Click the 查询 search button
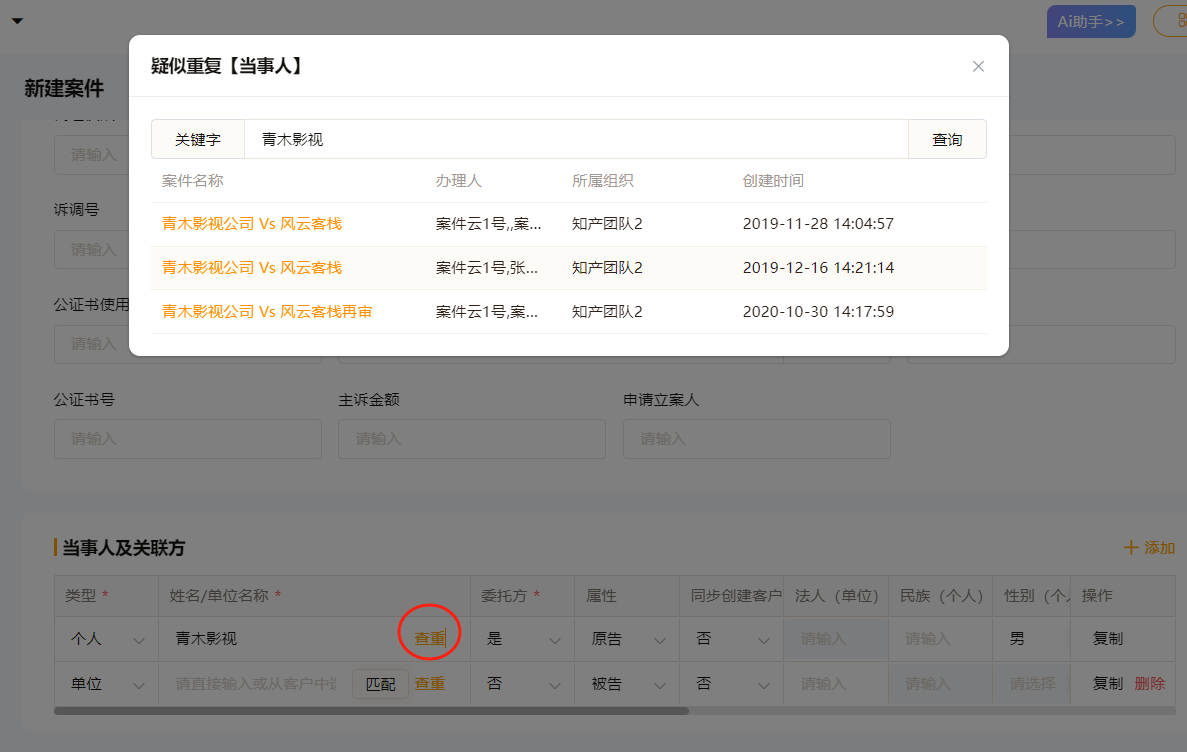Viewport: 1187px width, 752px height. pos(946,140)
